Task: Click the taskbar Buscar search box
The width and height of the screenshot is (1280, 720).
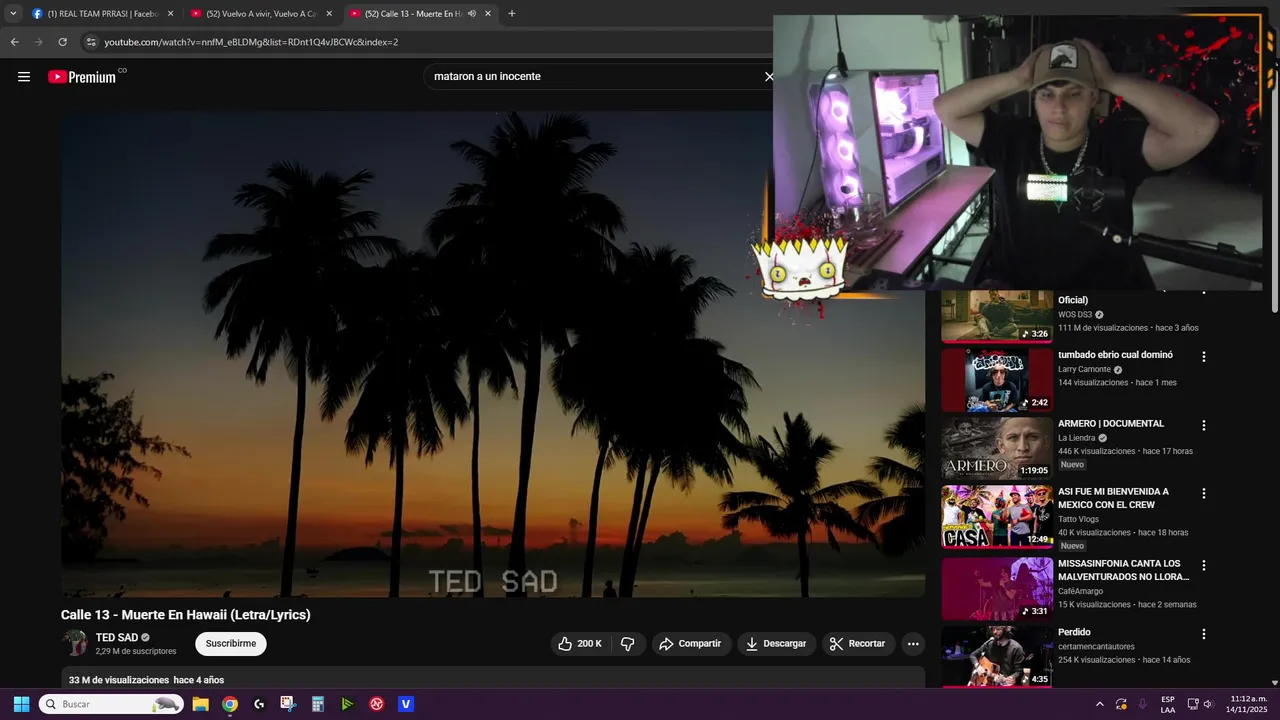Action: click(x=111, y=704)
